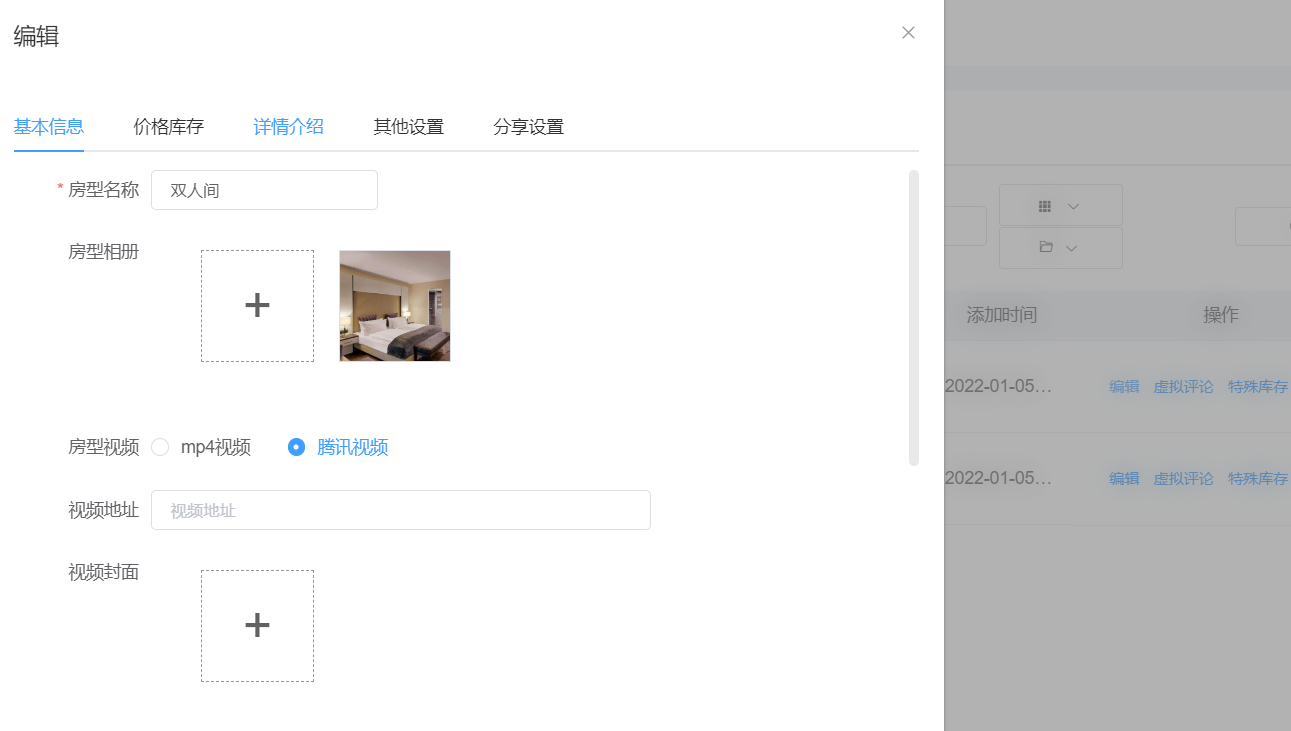1291x731 pixels.
Task: Click the 视频封面 label
Action: point(103,572)
